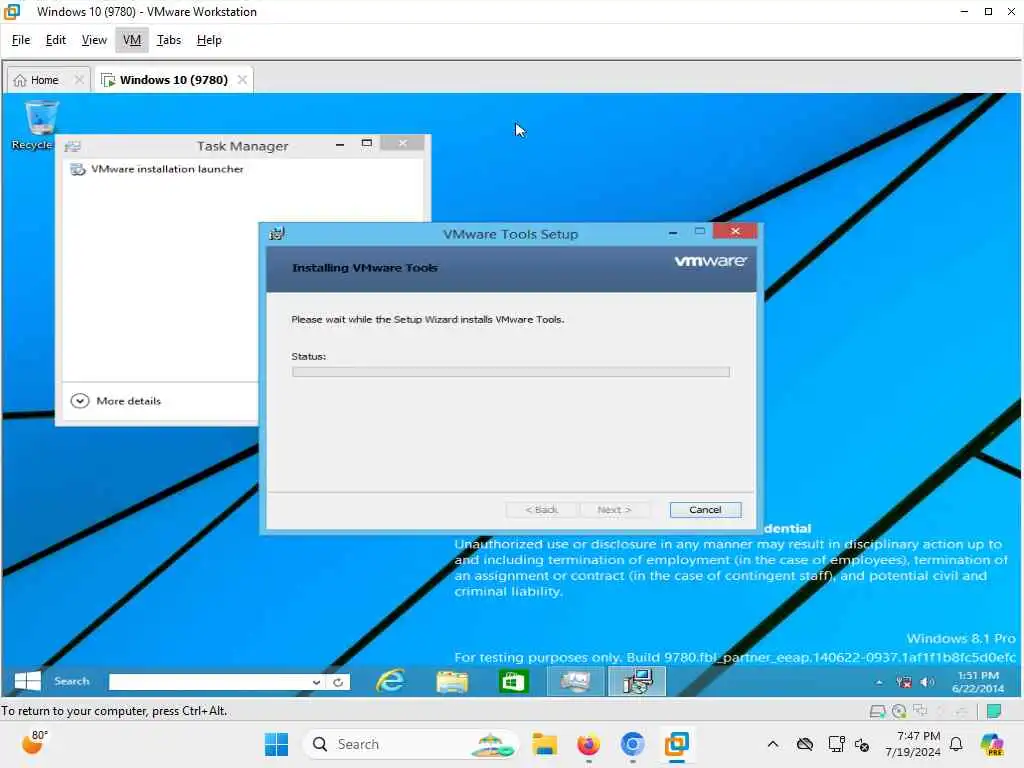Open host clock showing 7:47 PM

point(913,744)
